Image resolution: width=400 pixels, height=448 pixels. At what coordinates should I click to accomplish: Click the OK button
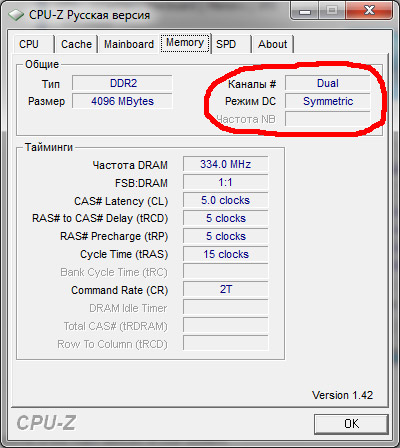point(351,424)
